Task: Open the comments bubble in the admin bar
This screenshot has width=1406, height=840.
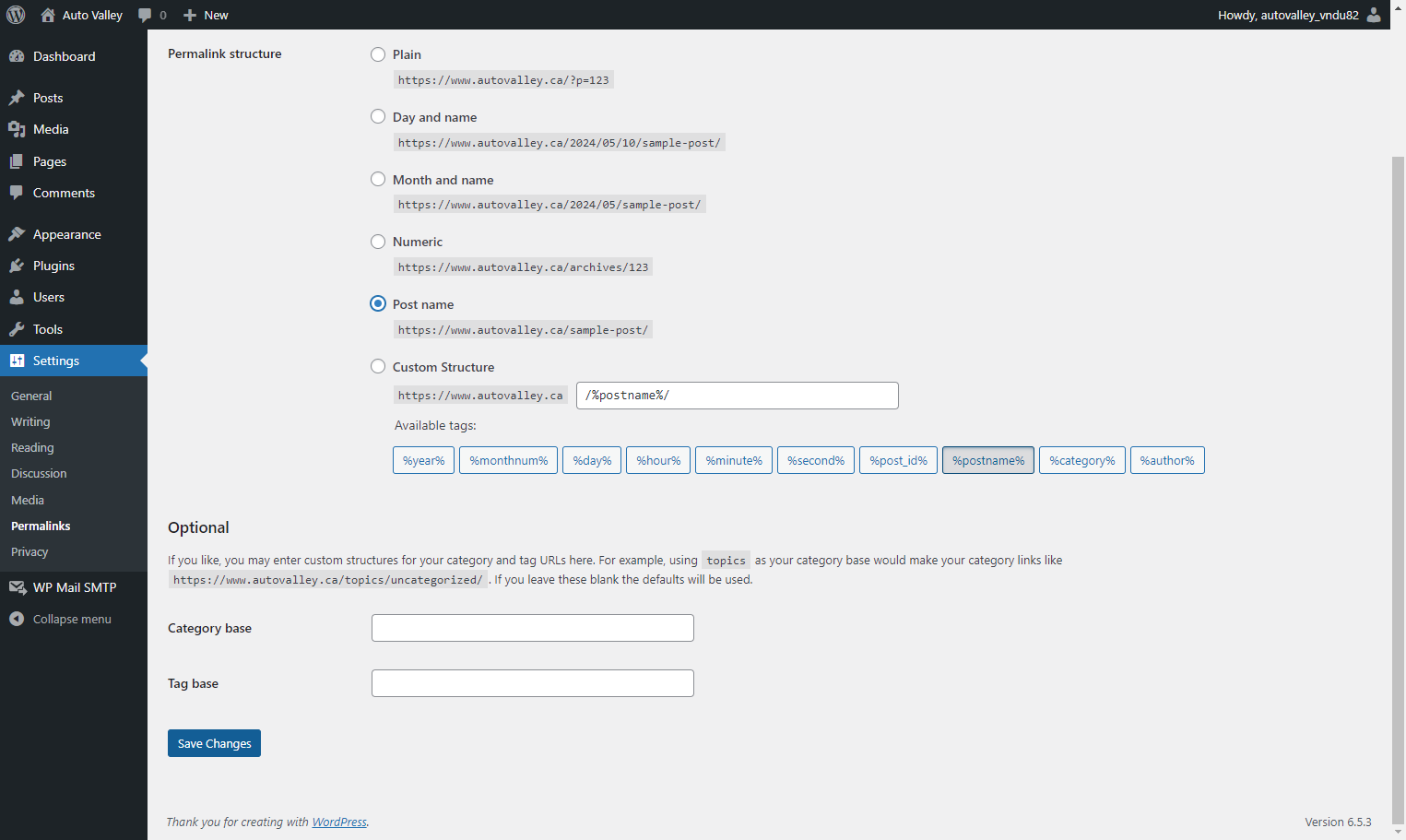Action: click(145, 15)
